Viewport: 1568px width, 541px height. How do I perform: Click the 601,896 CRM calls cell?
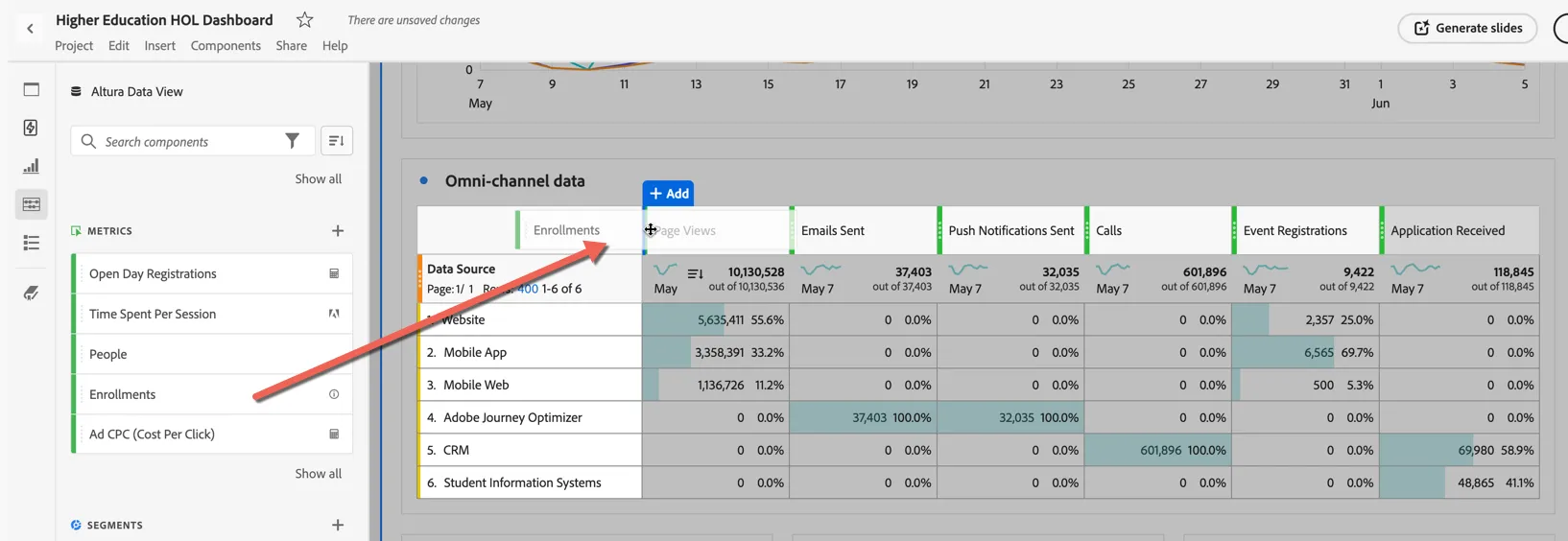point(1158,450)
